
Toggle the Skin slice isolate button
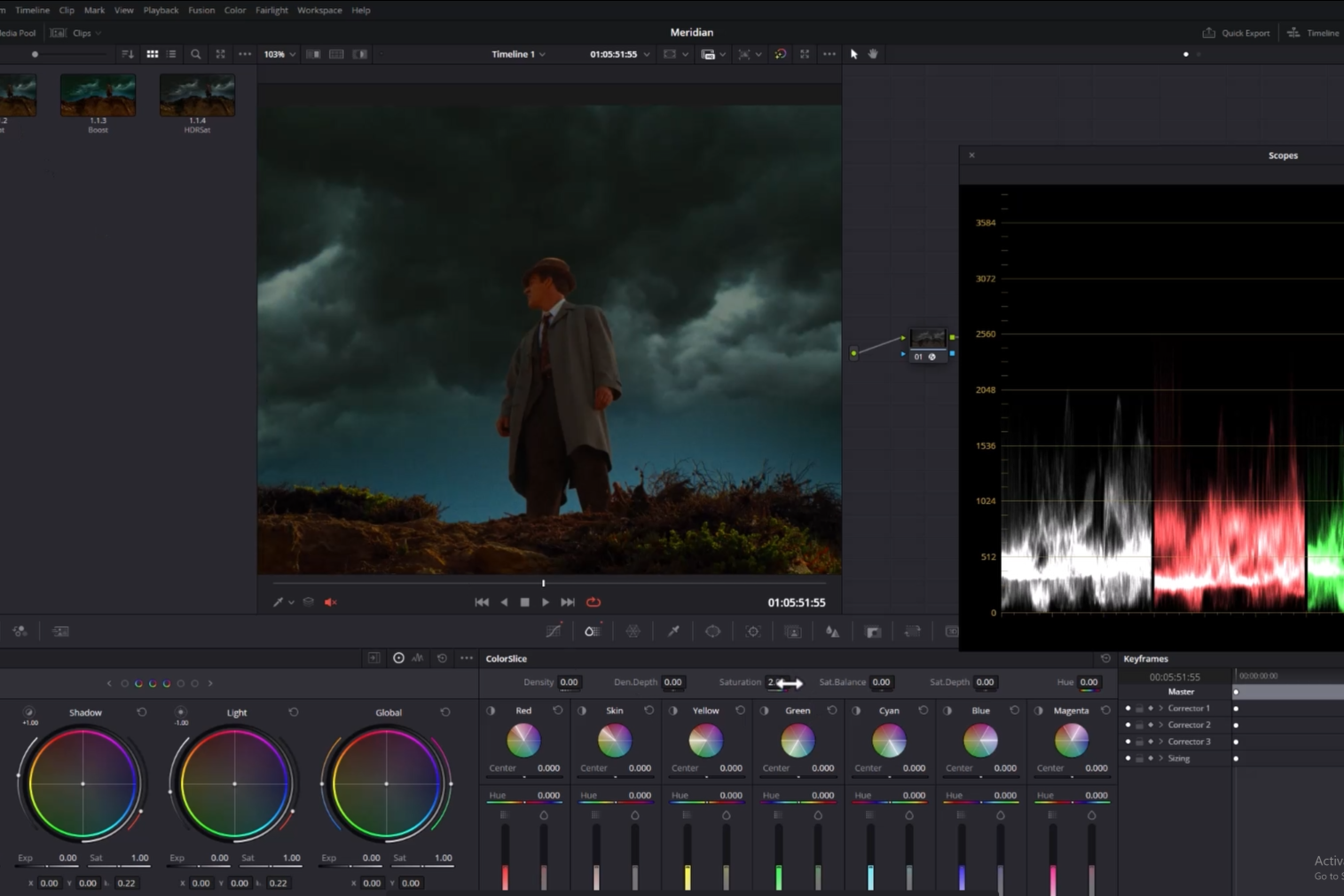tap(582, 711)
